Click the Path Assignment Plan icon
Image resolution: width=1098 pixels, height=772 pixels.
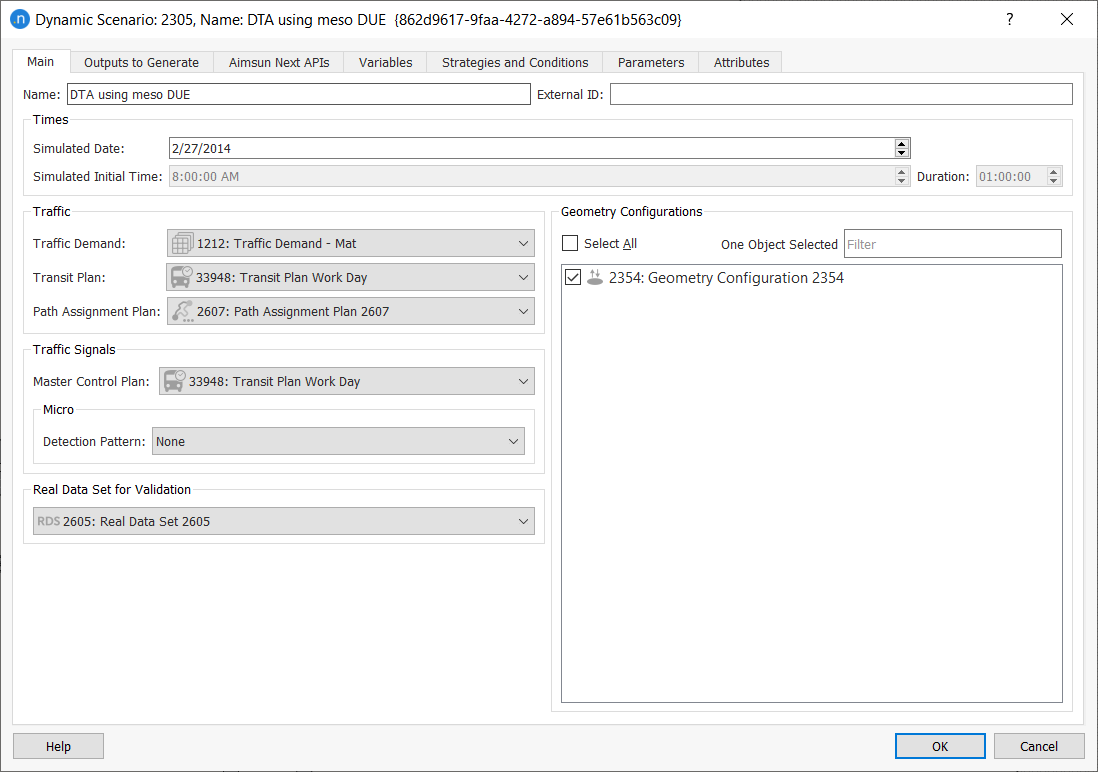click(x=180, y=311)
